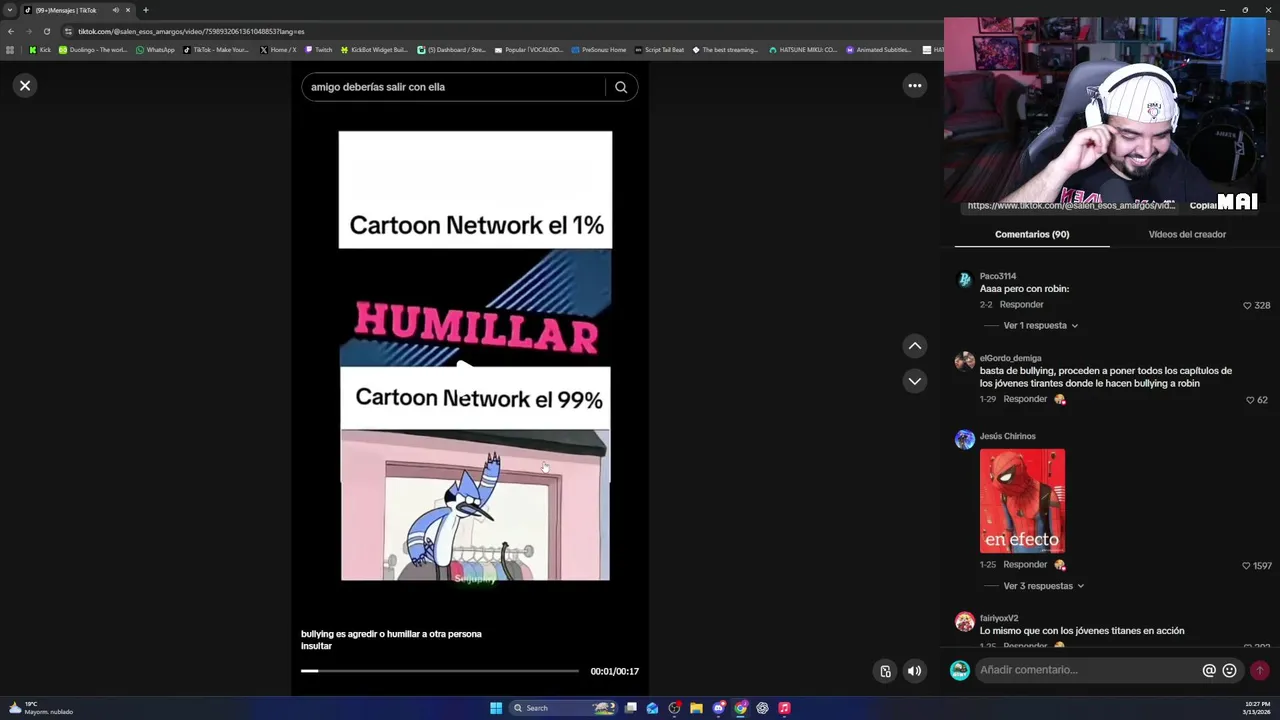This screenshot has height=720, width=1280.
Task: Open the emoji picker in comment box
Action: pos(1229,670)
